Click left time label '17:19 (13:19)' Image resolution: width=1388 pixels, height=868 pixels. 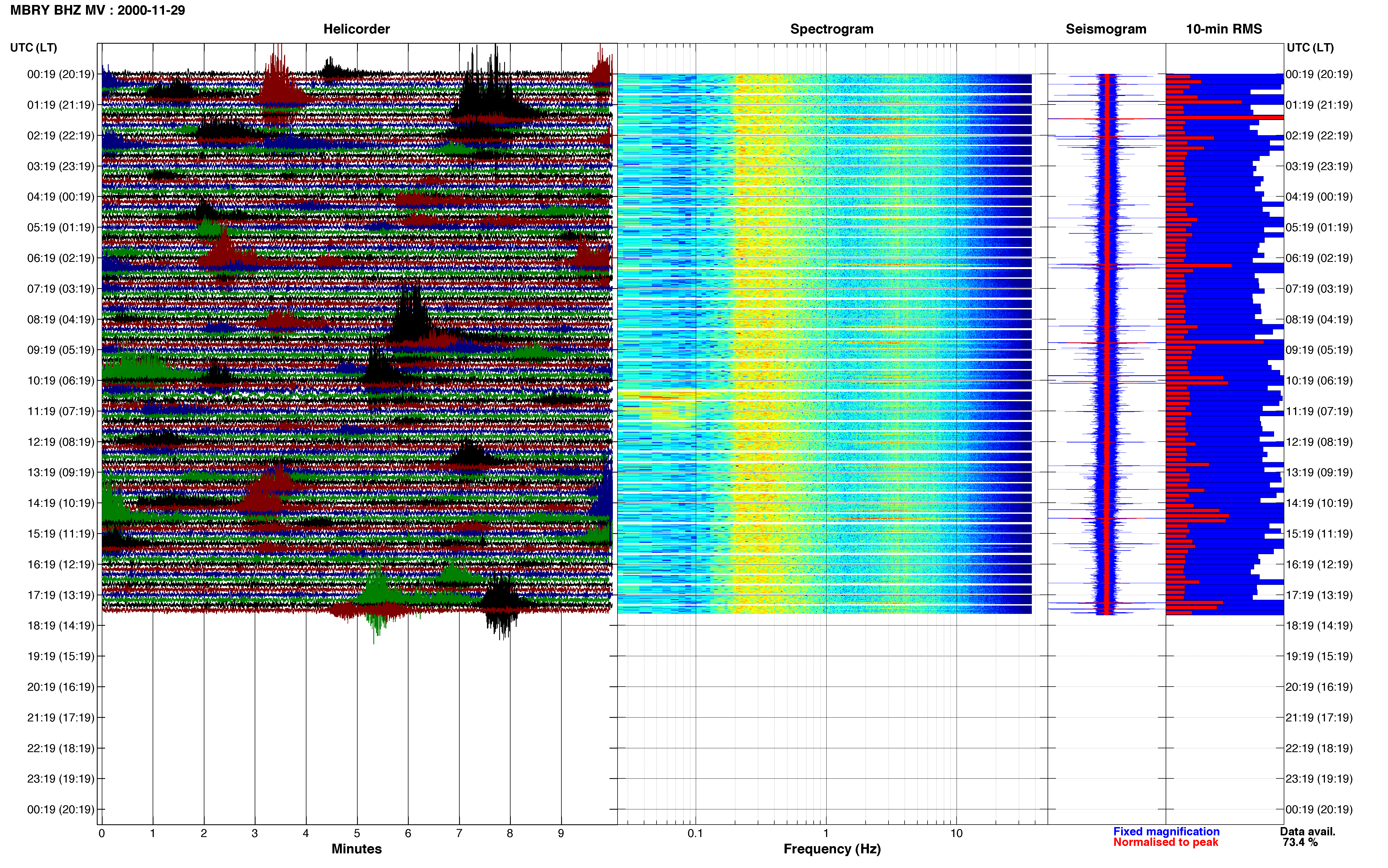click(61, 595)
